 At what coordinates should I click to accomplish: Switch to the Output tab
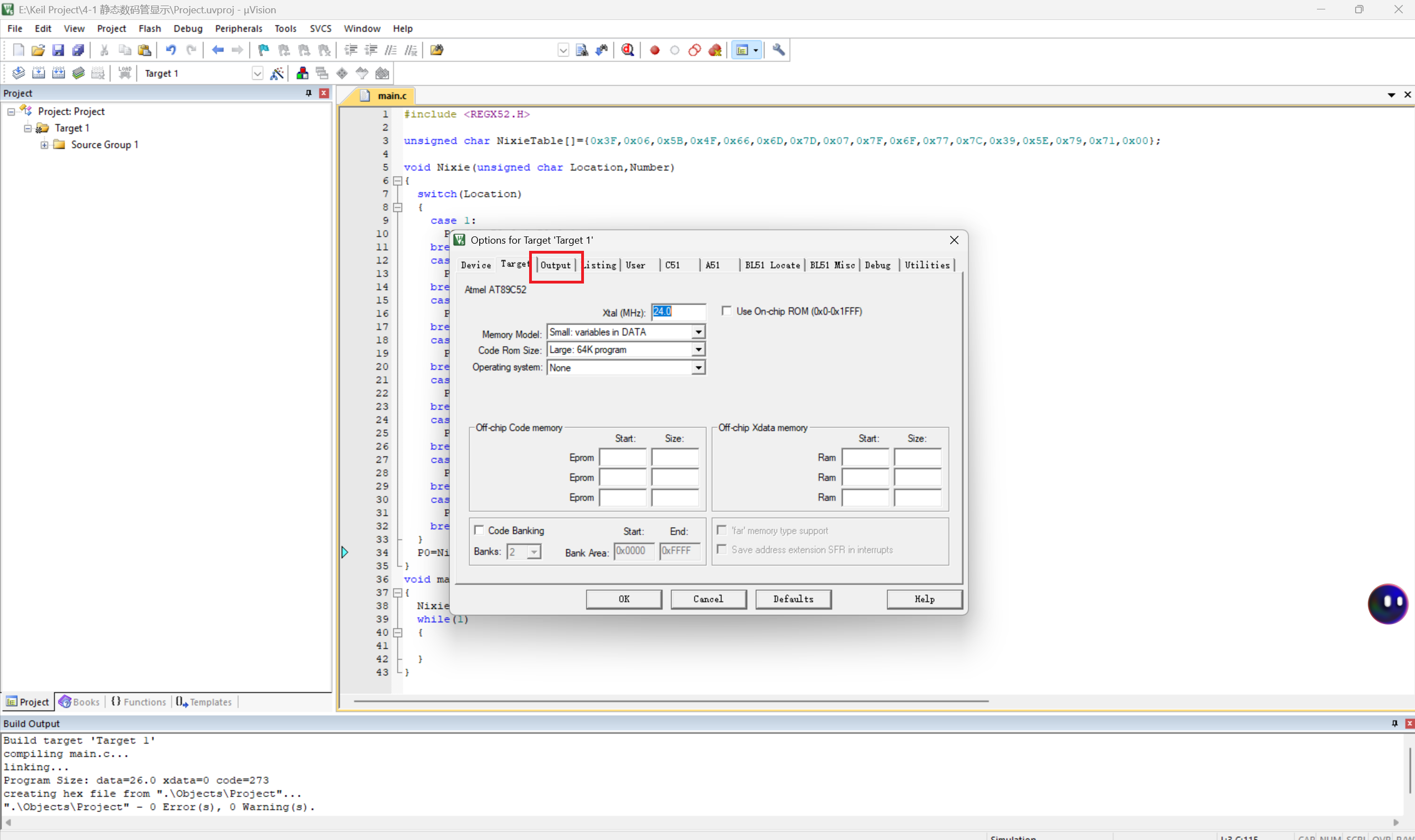click(556, 265)
